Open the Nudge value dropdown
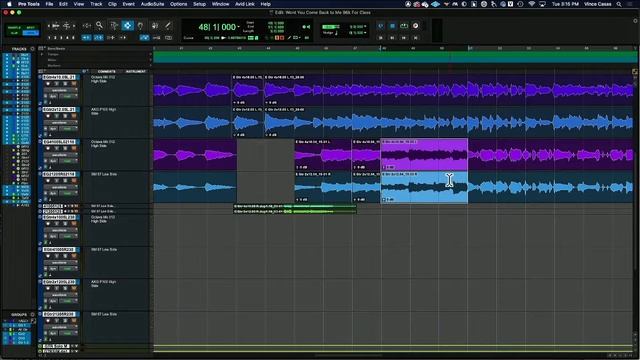Viewport: 640px width, 360px height. click(365, 33)
